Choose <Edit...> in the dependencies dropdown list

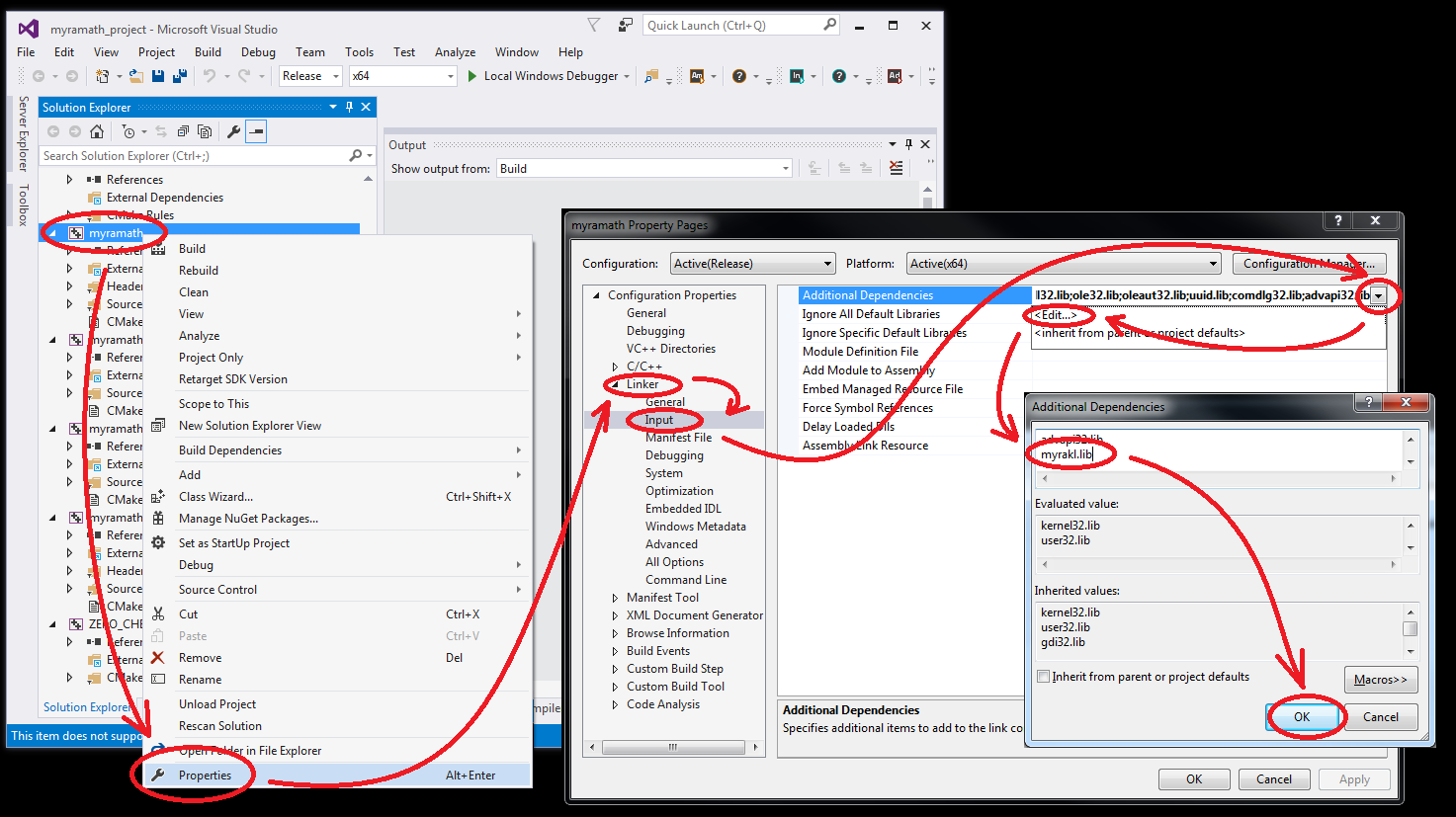click(x=1056, y=315)
